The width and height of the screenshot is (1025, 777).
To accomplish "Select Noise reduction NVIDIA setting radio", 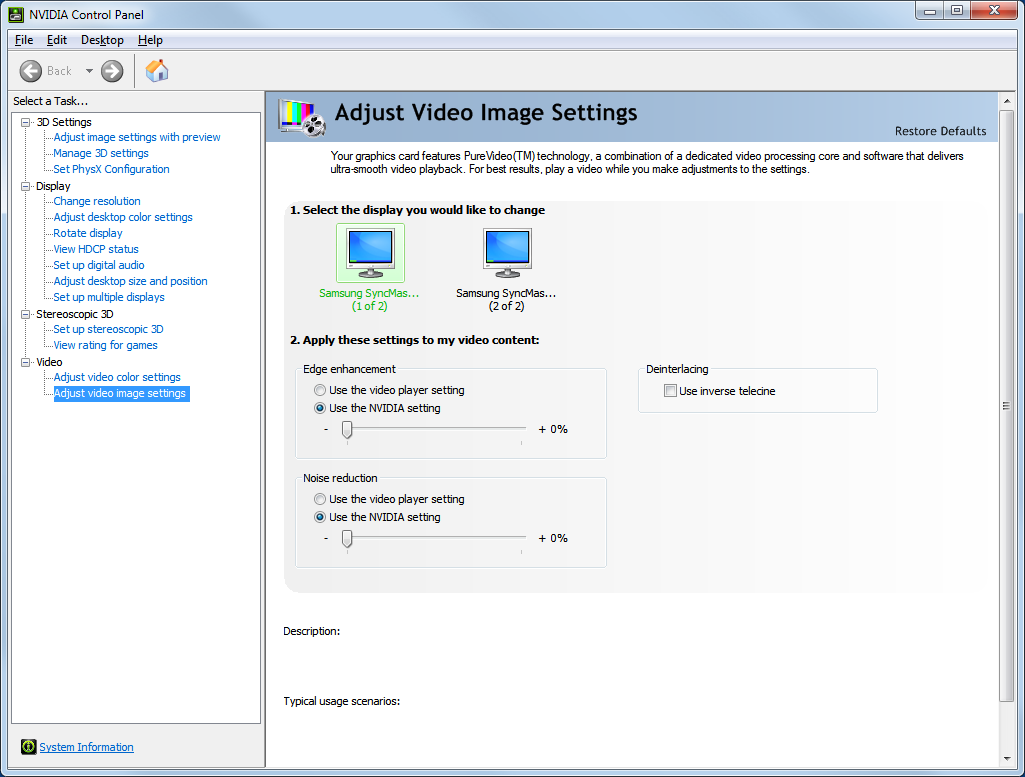I will pos(320,517).
